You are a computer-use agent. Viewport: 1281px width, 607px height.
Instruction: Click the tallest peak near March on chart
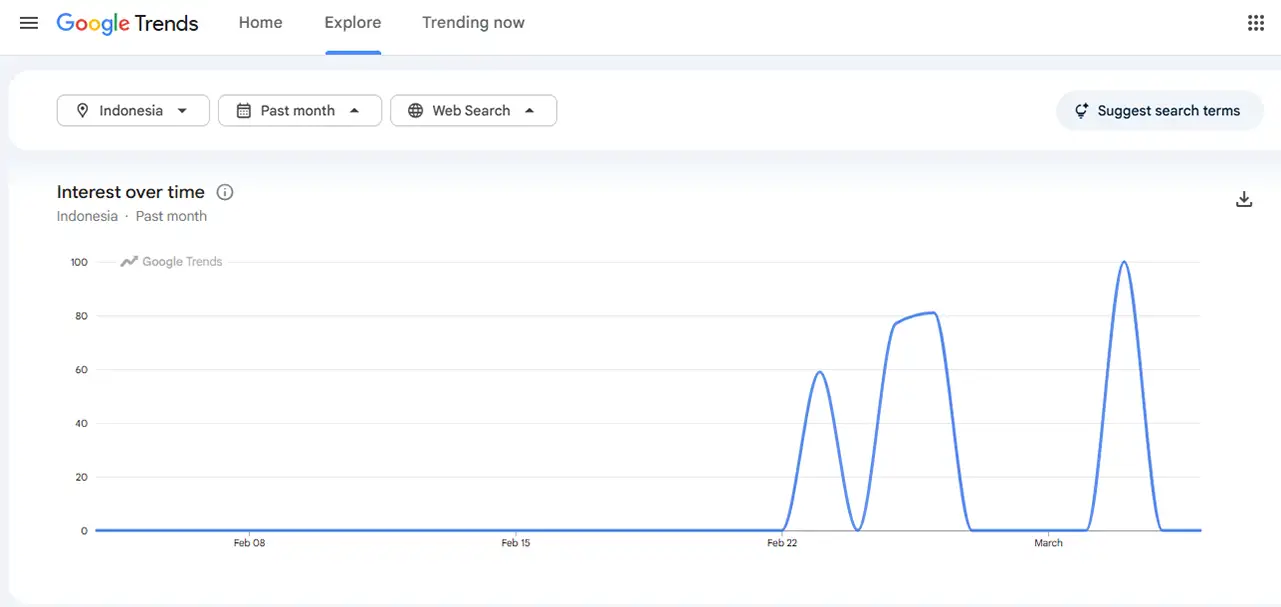[x=1123, y=262]
